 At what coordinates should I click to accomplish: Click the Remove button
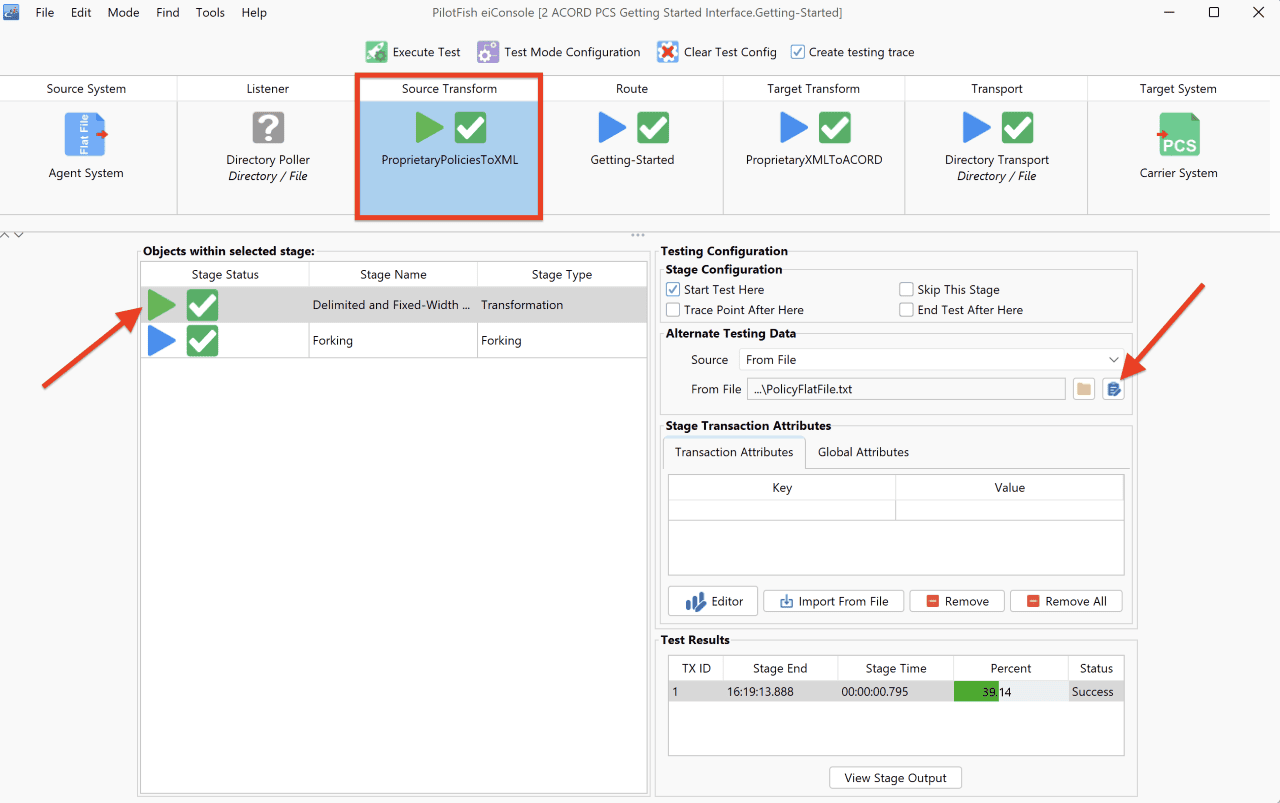click(x=957, y=601)
